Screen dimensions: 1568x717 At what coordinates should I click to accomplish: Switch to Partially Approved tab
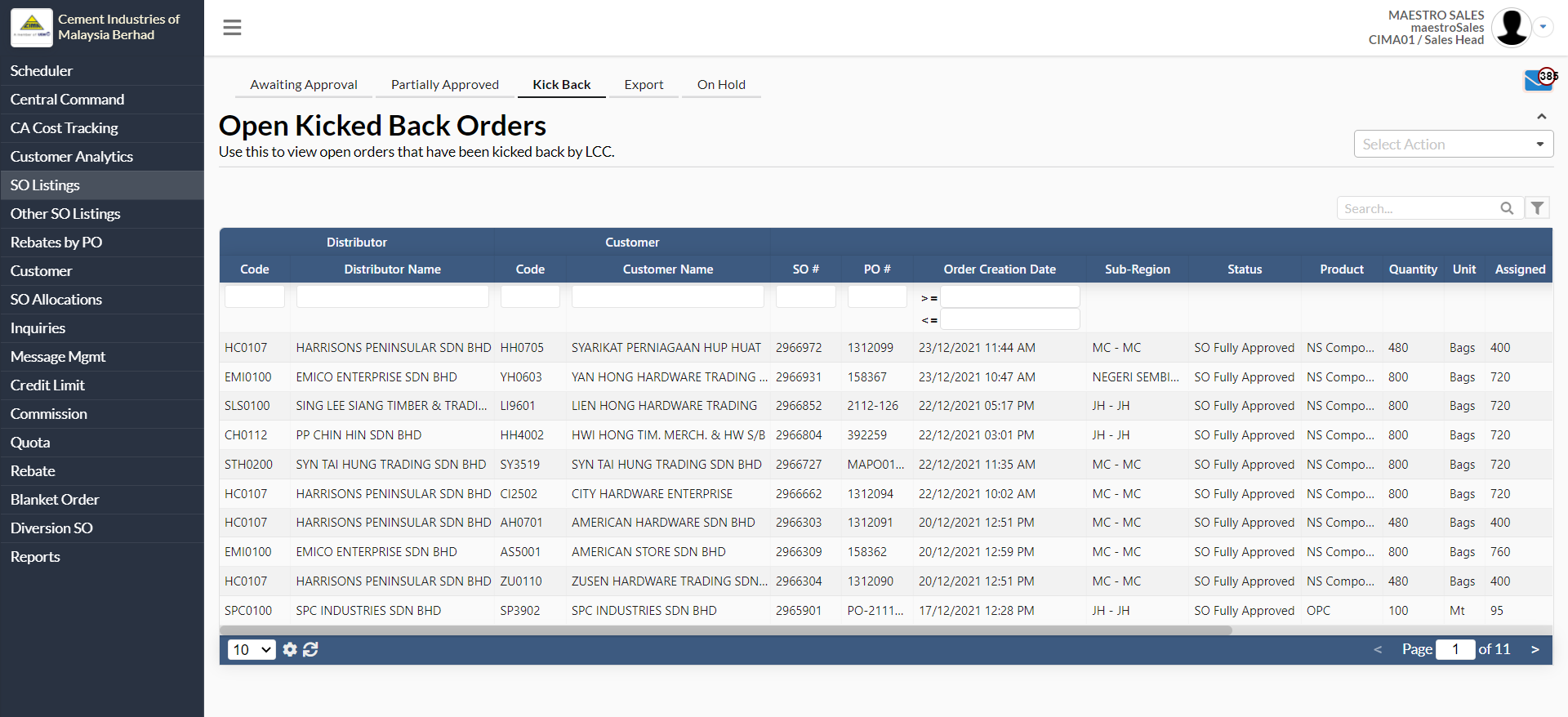click(445, 84)
